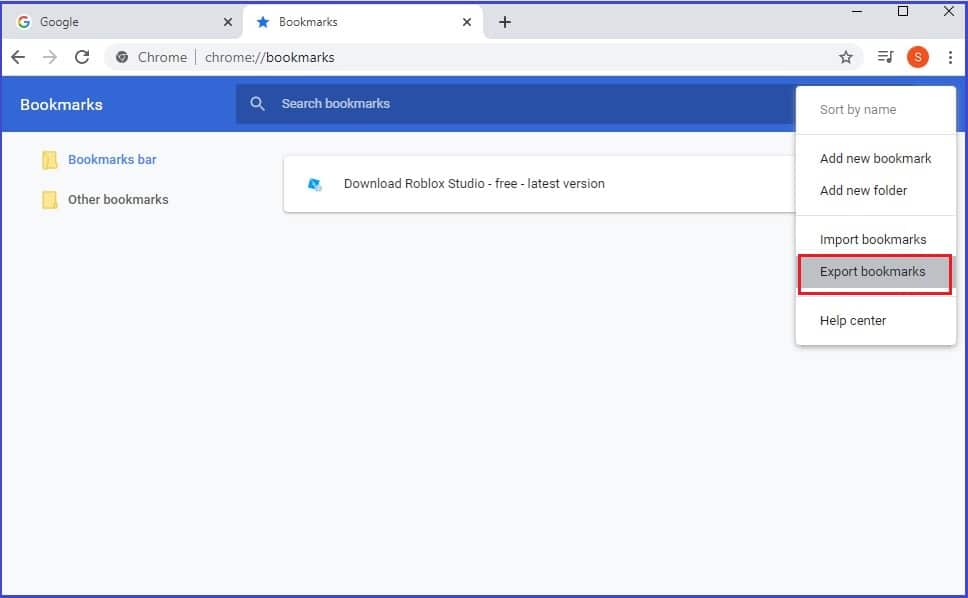Click the back navigation arrow
Viewport: 968px width, 598px height.
18,57
